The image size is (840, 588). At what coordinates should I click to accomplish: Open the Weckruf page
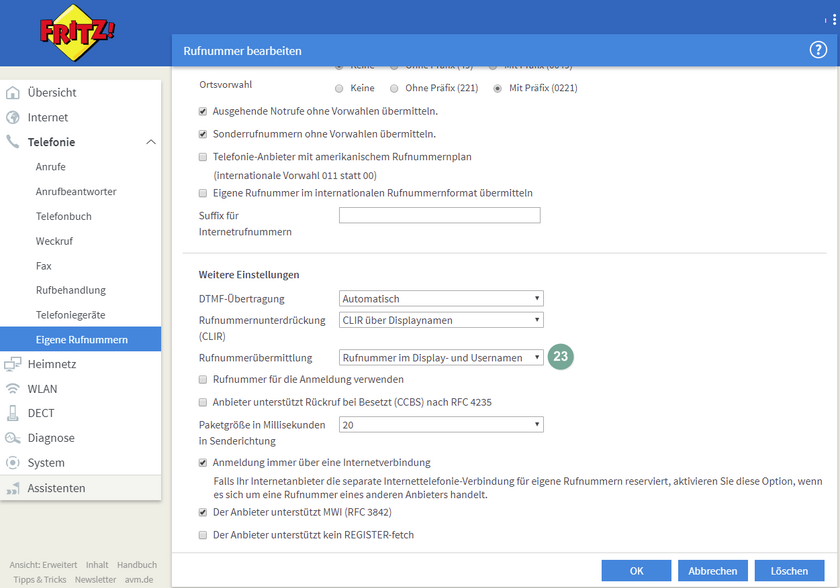pos(54,241)
